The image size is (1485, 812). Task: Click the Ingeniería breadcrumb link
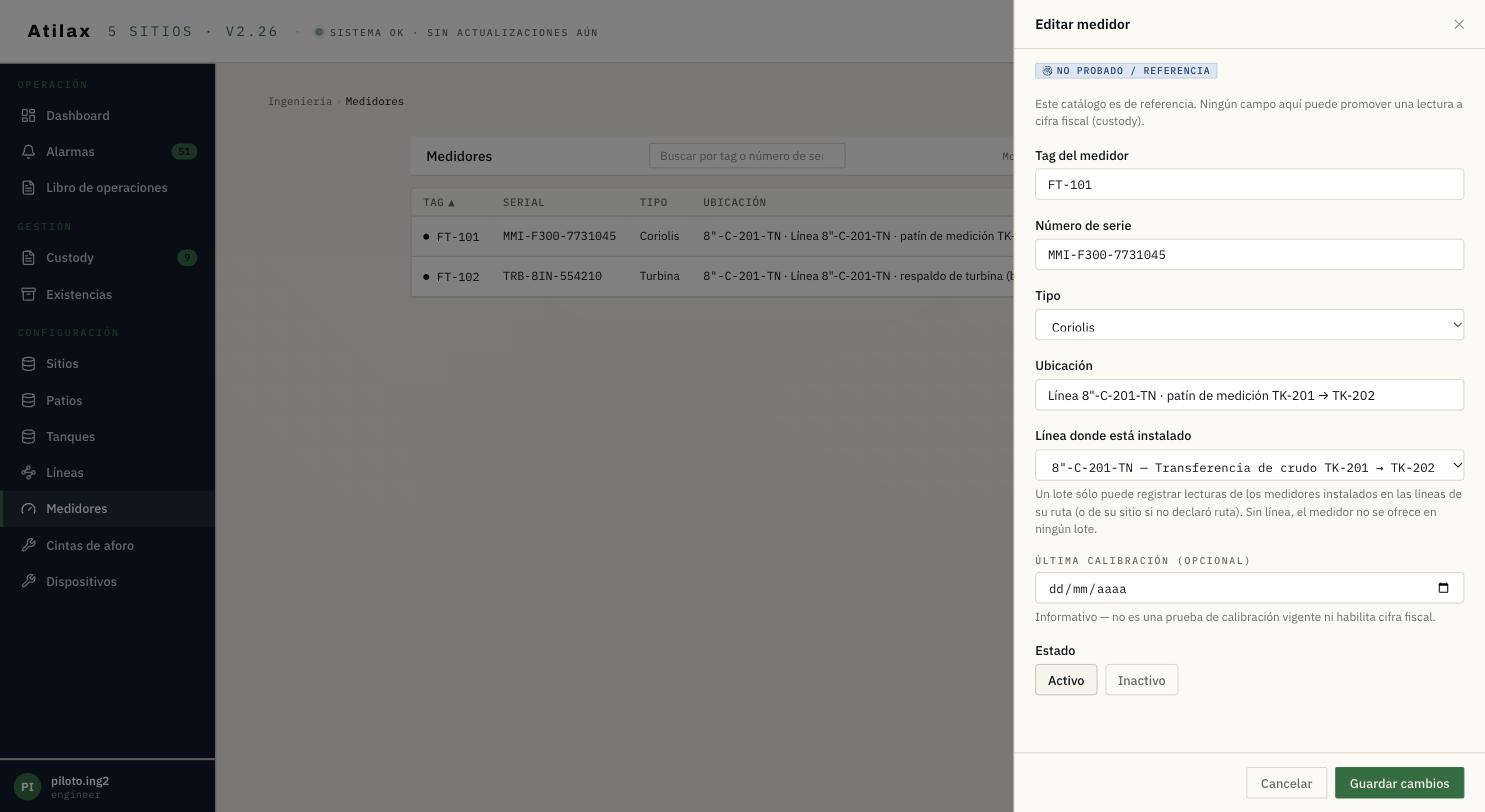pyautogui.click(x=300, y=101)
